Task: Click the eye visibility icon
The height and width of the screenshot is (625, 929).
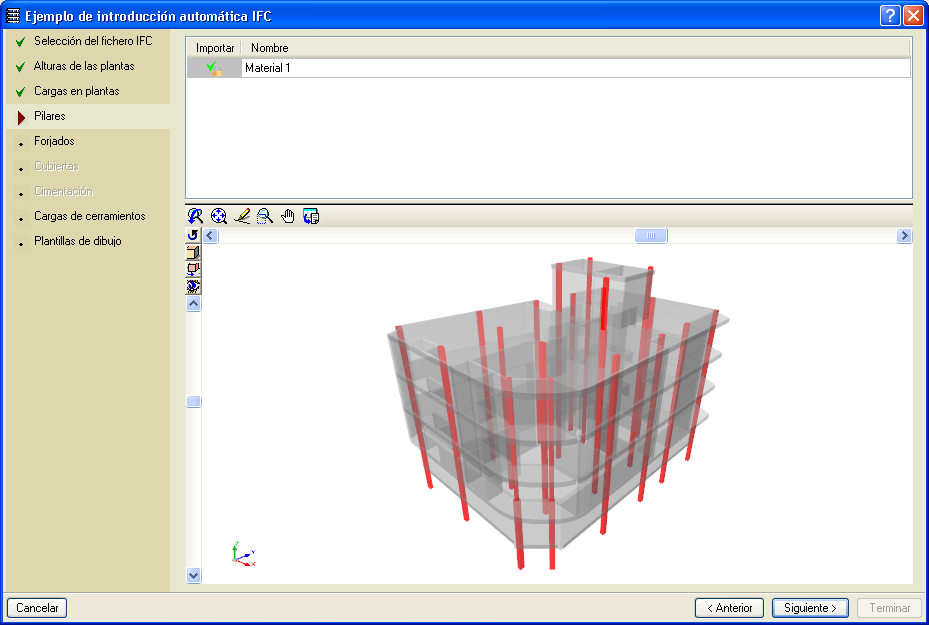Action: pos(194,286)
